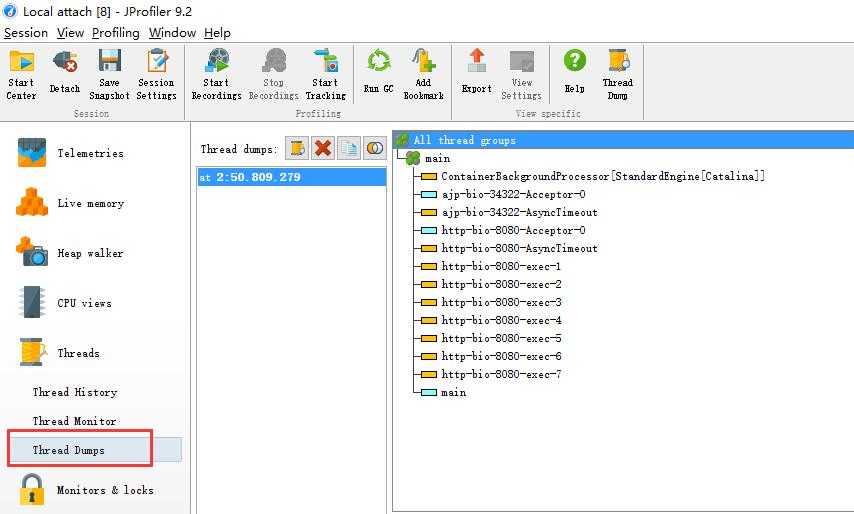Select ajp-bio-34322-Acceptor-0 thread
This screenshot has width=854, height=514.
click(x=503, y=194)
